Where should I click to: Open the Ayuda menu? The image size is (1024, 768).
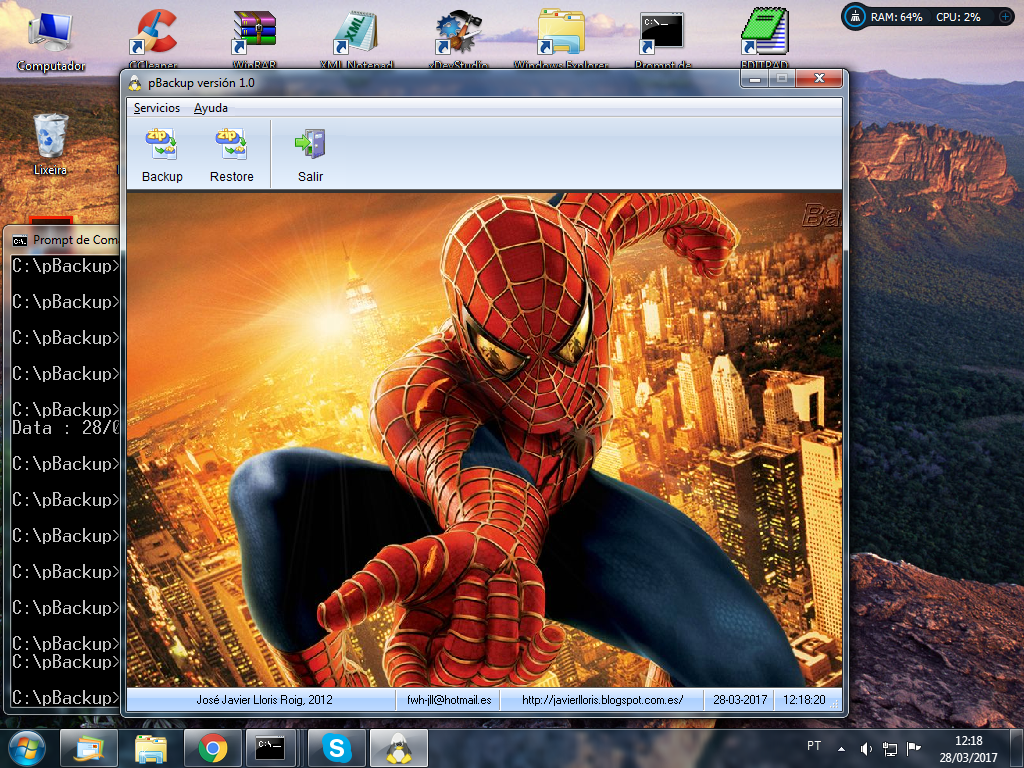(x=211, y=108)
